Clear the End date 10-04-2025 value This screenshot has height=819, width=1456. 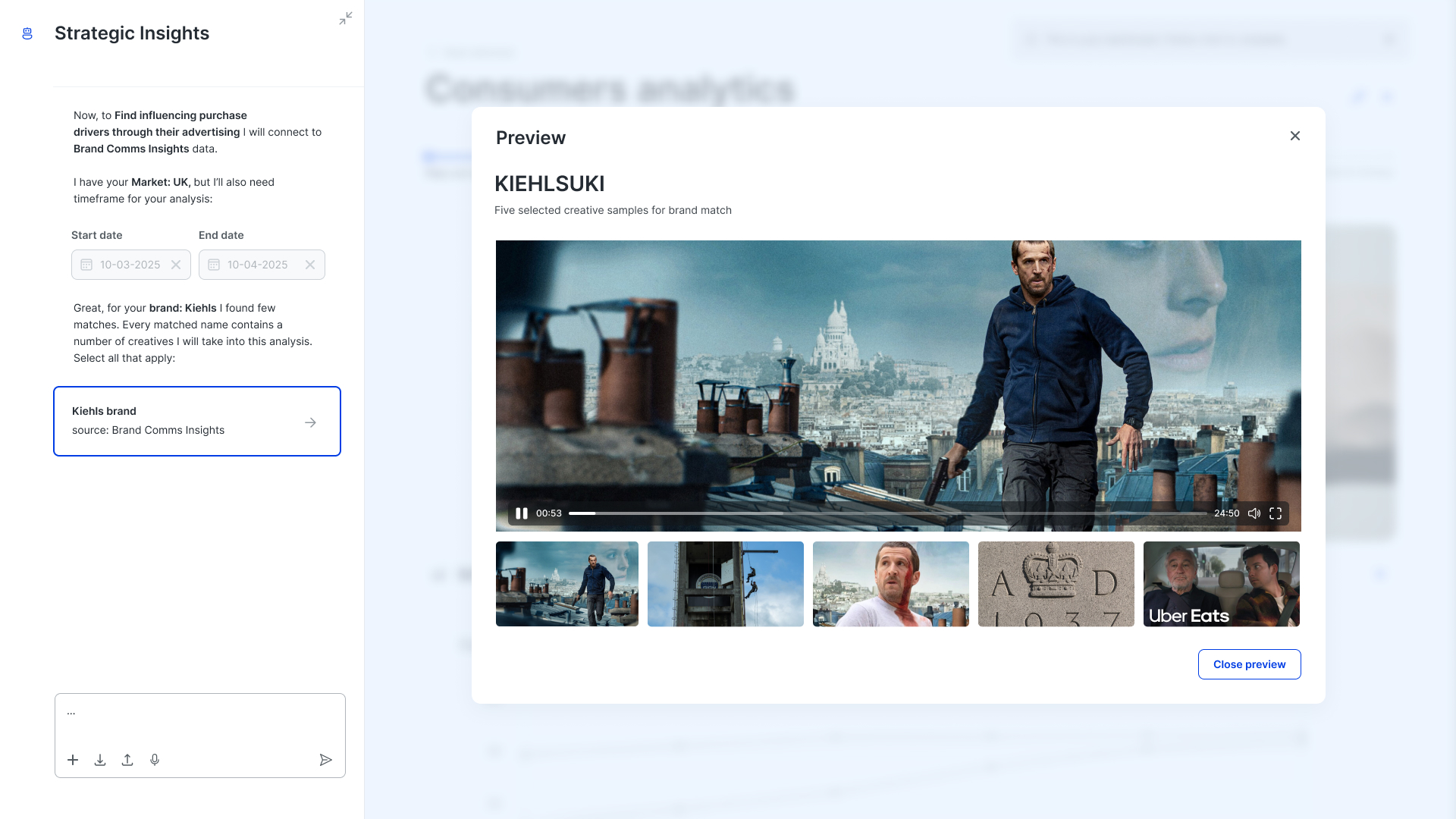pos(310,265)
